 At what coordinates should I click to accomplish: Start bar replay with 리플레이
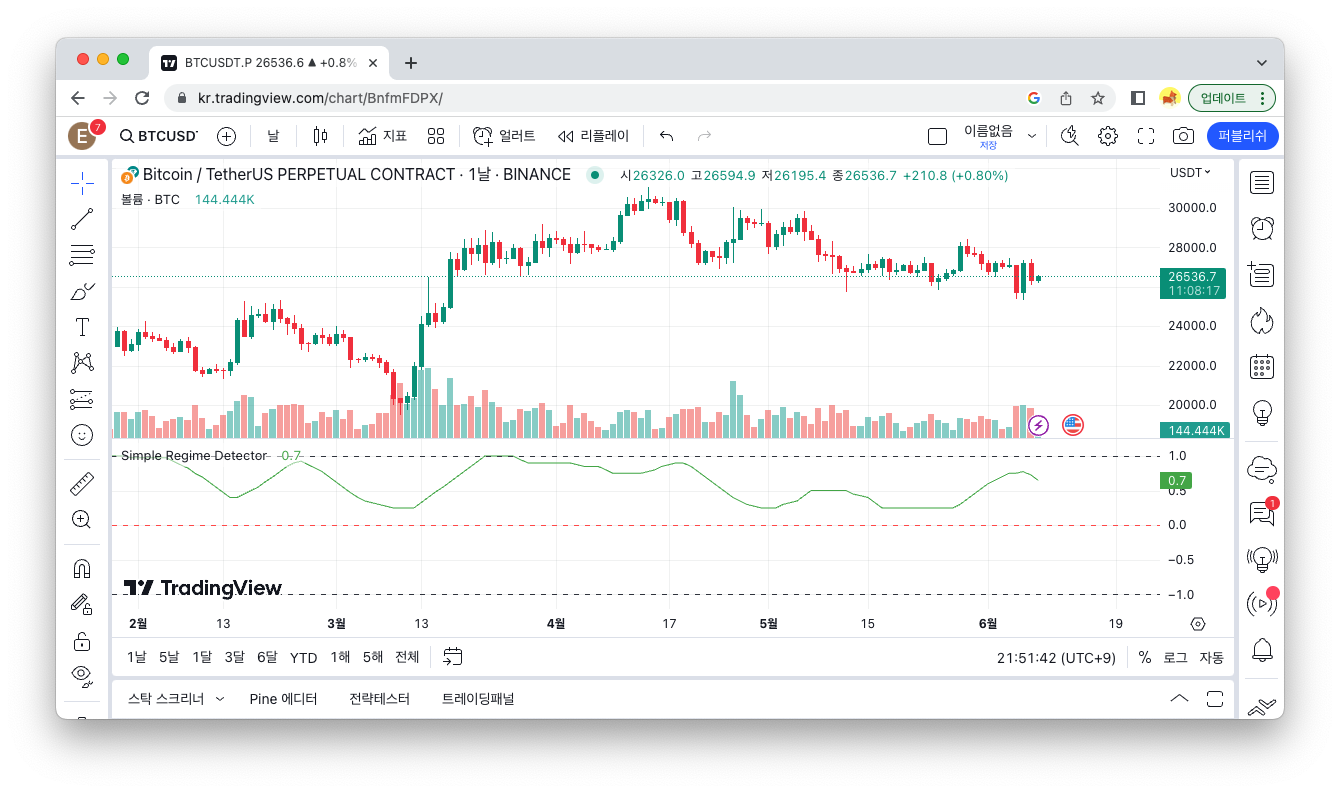(x=594, y=136)
